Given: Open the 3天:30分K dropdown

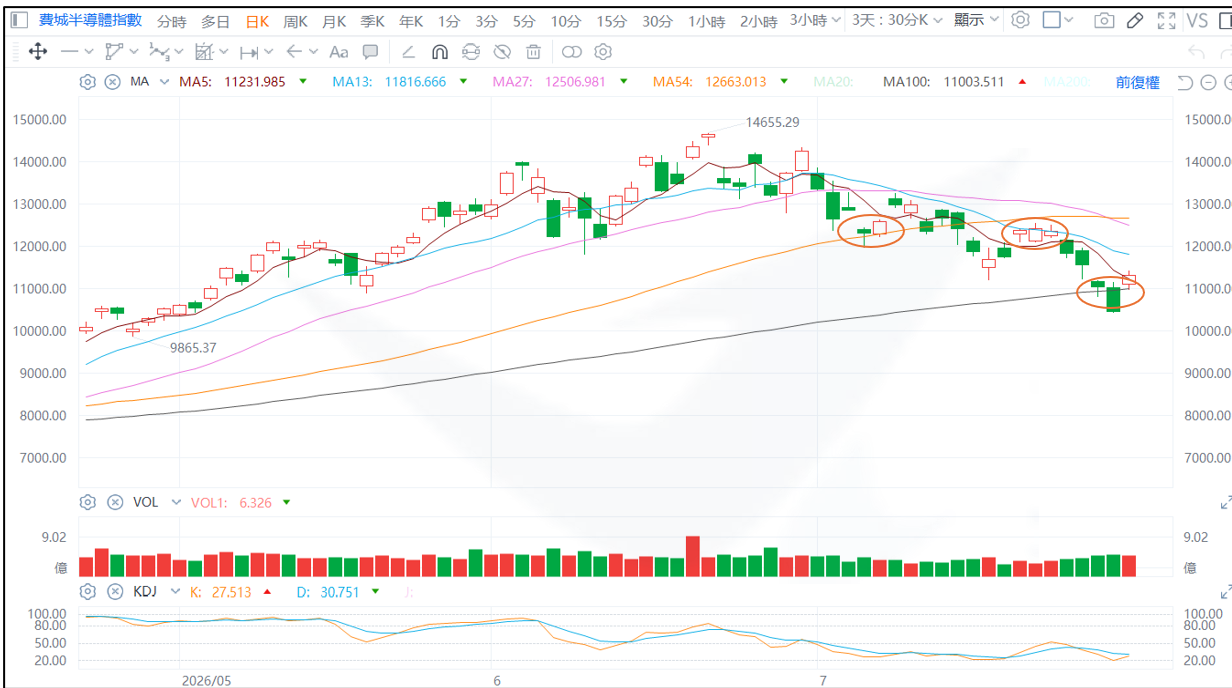Looking at the screenshot, I should (897, 20).
